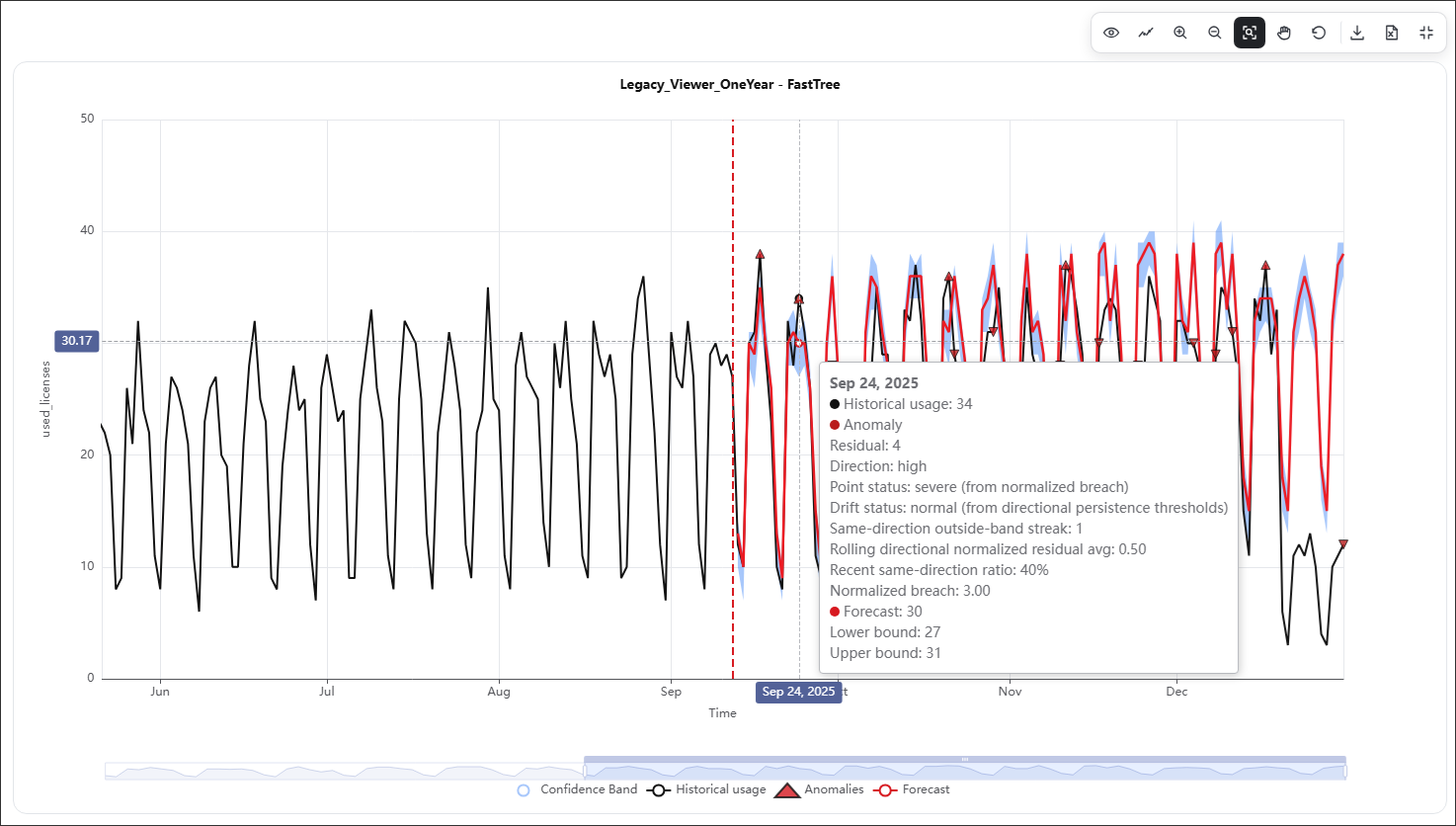
Task: Download the chart image
Action: pyautogui.click(x=1357, y=33)
